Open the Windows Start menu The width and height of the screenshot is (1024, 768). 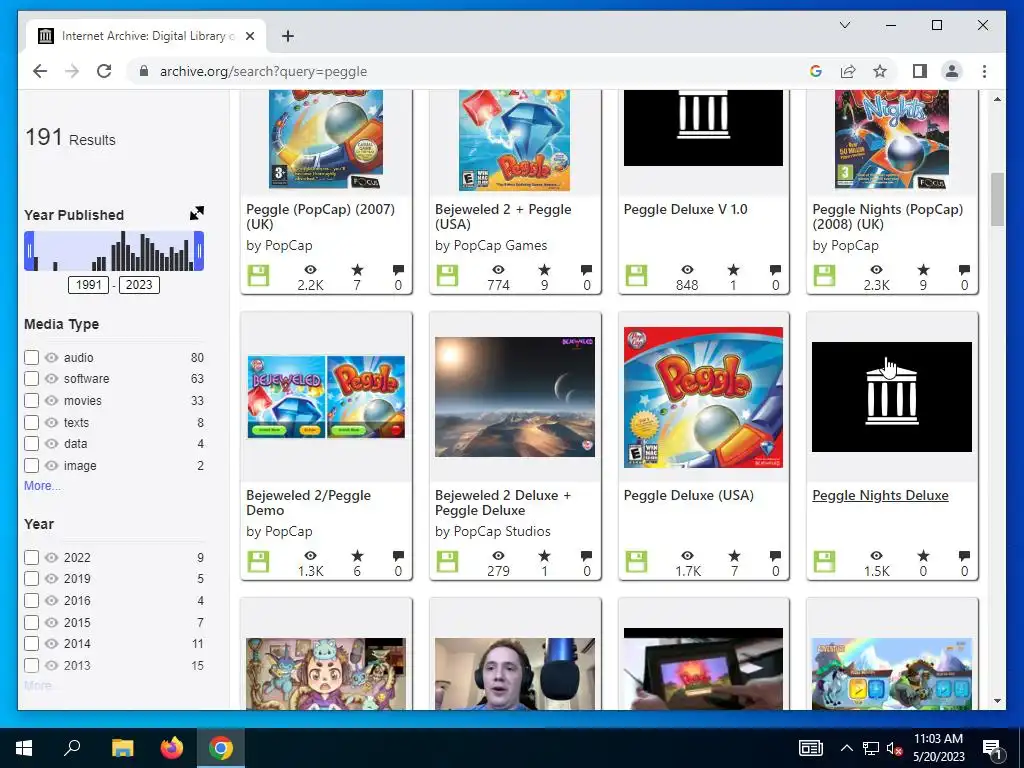24,748
